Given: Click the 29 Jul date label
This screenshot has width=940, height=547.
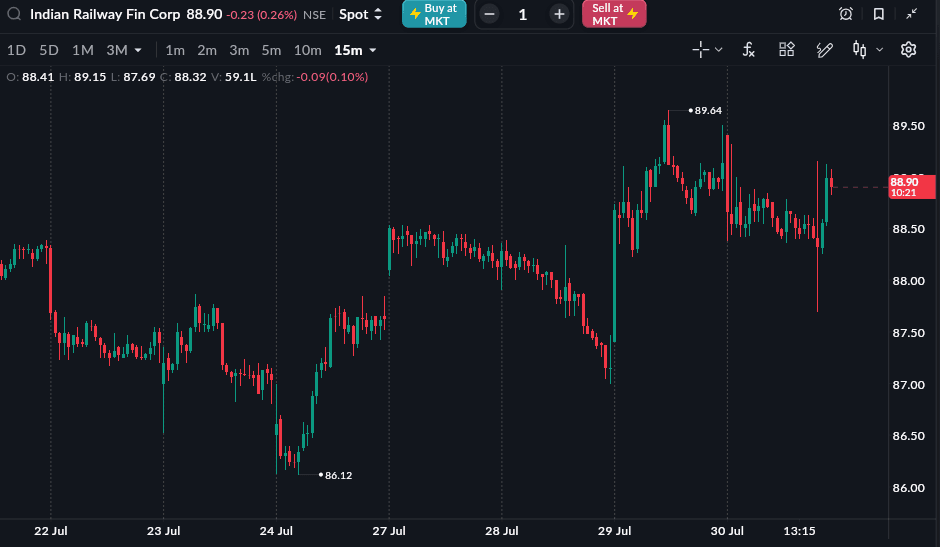Looking at the screenshot, I should (x=614, y=531).
